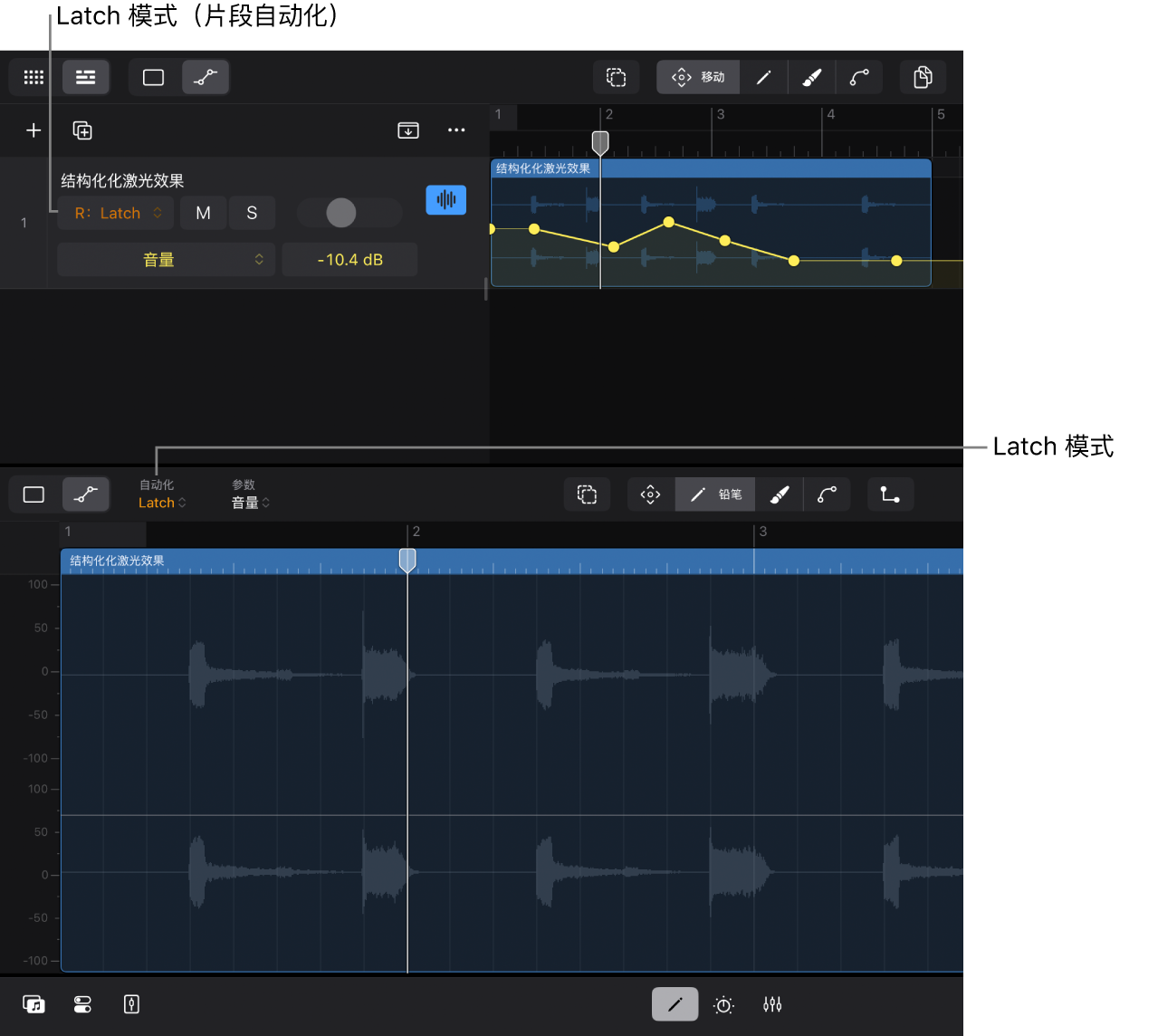Select the Curve tool in tracks toolbar
The image size is (1158, 1036).
pyautogui.click(x=859, y=78)
